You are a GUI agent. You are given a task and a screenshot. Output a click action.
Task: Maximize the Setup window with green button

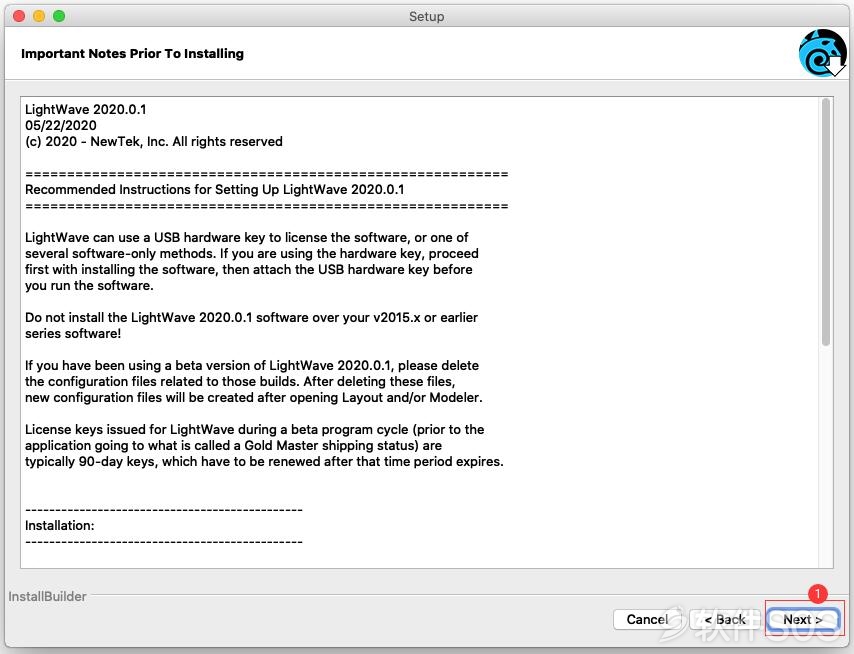pos(59,16)
